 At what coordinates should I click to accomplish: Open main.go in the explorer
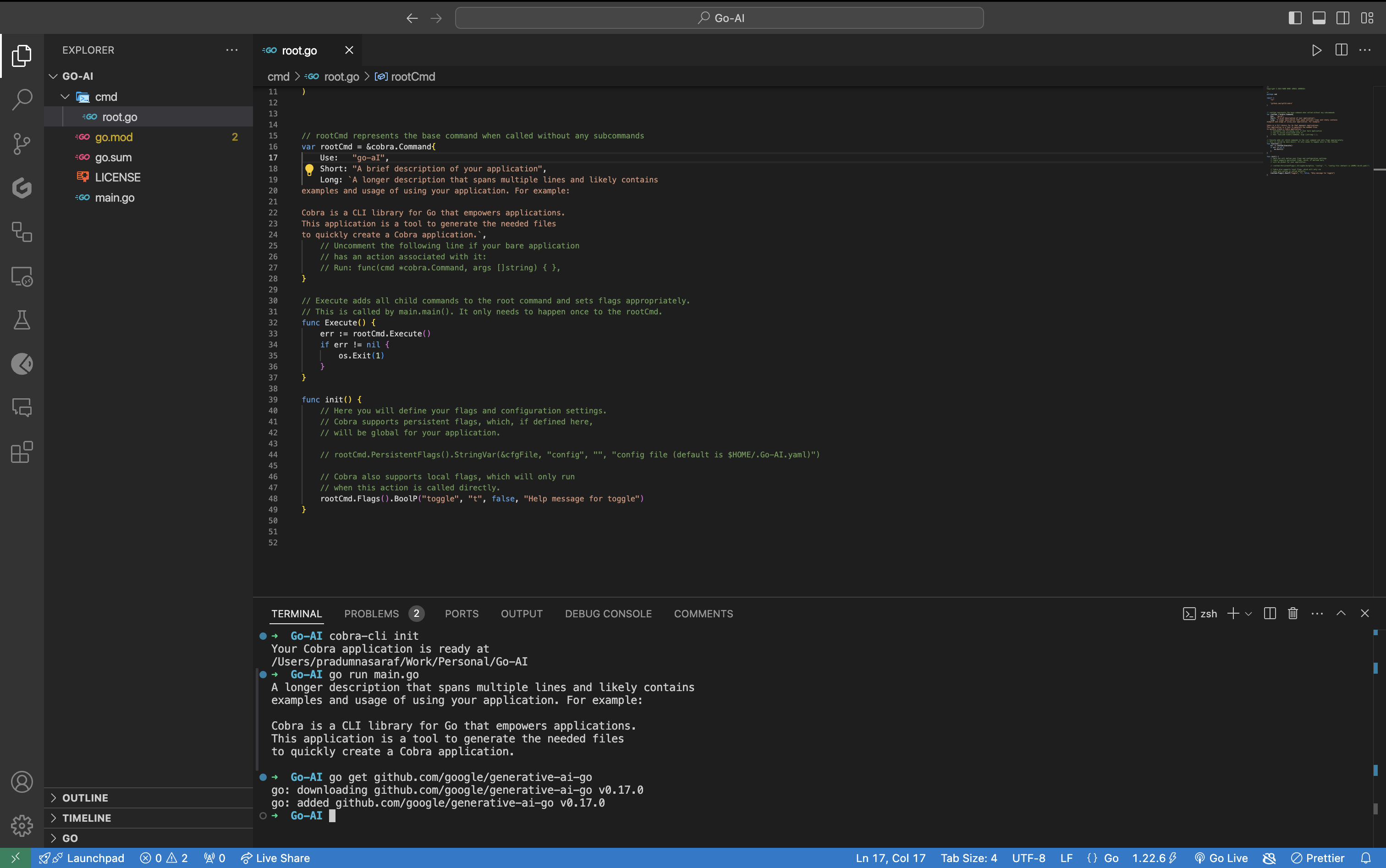tap(114, 198)
